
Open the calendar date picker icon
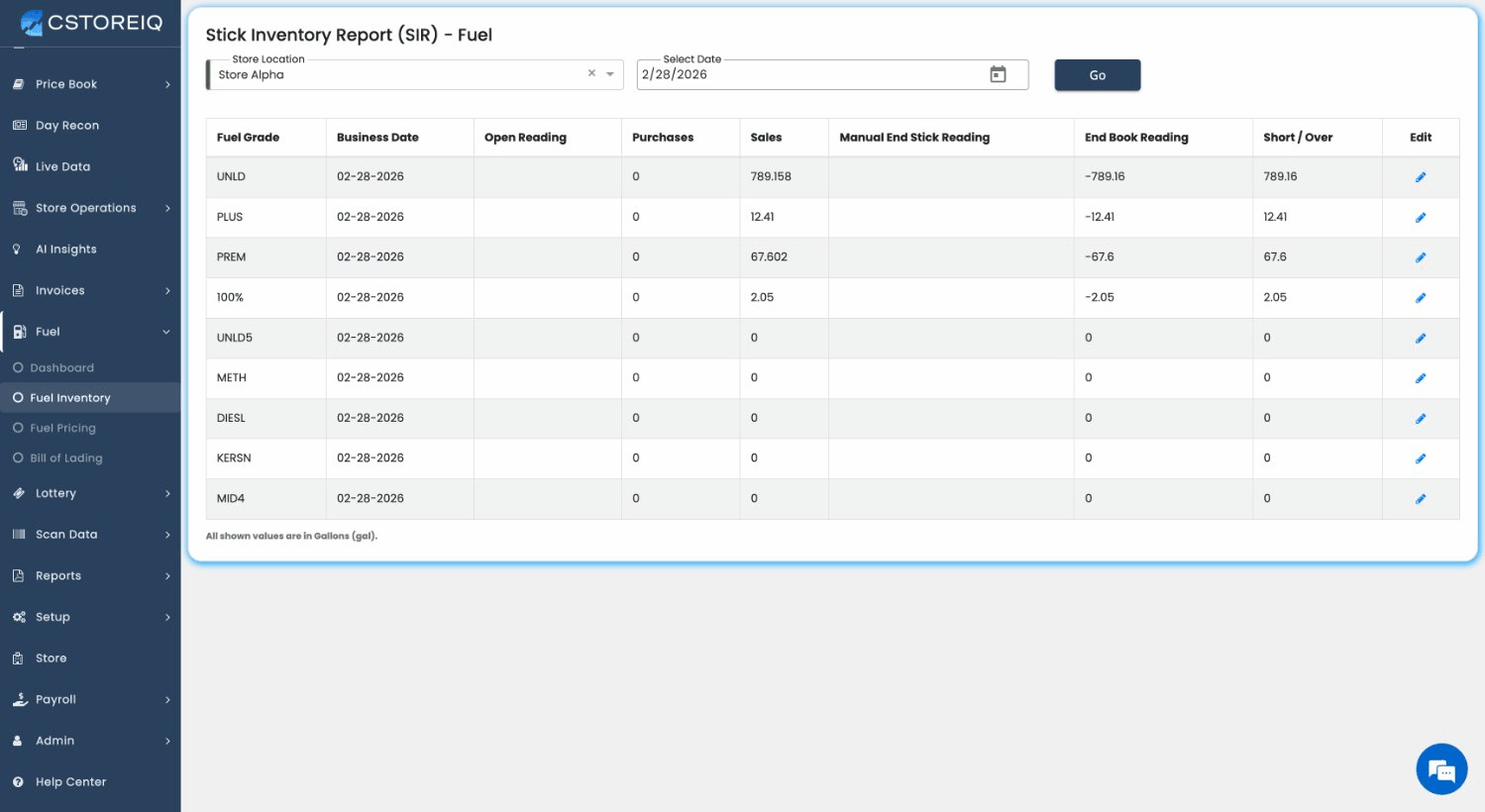[x=998, y=74]
